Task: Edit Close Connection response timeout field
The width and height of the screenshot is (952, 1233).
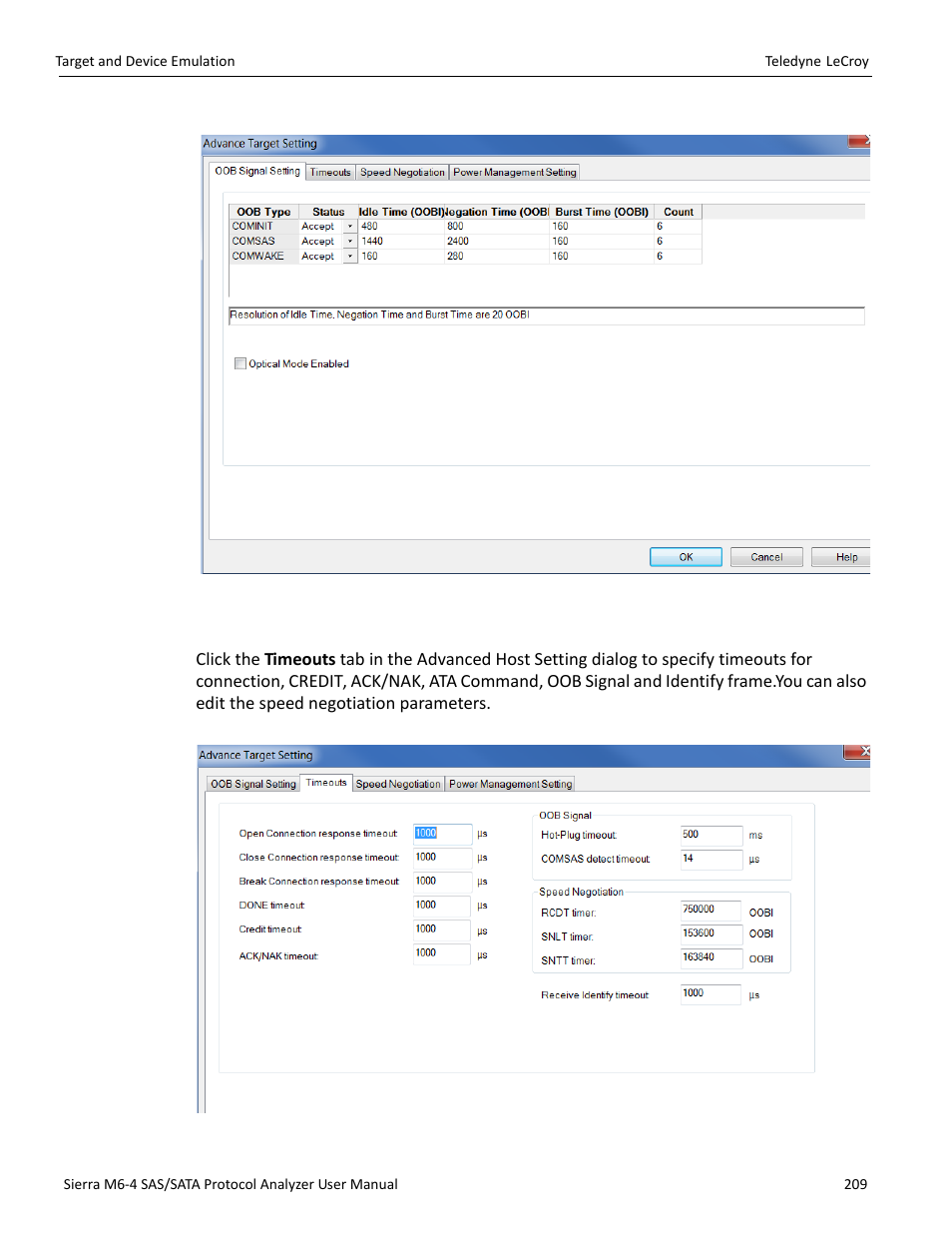Action: [442, 858]
